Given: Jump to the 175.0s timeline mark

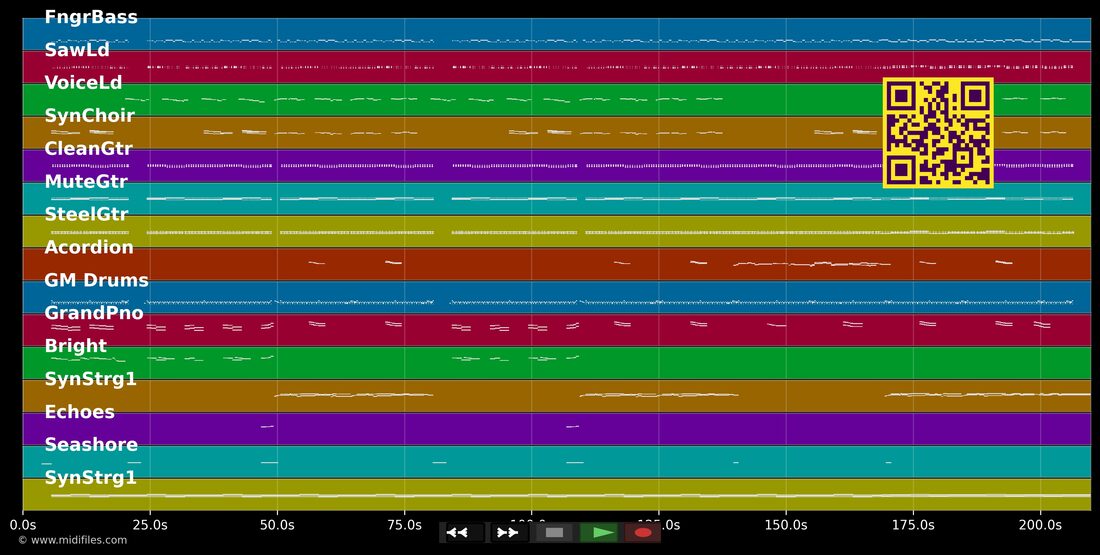Looking at the screenshot, I should 913,525.
